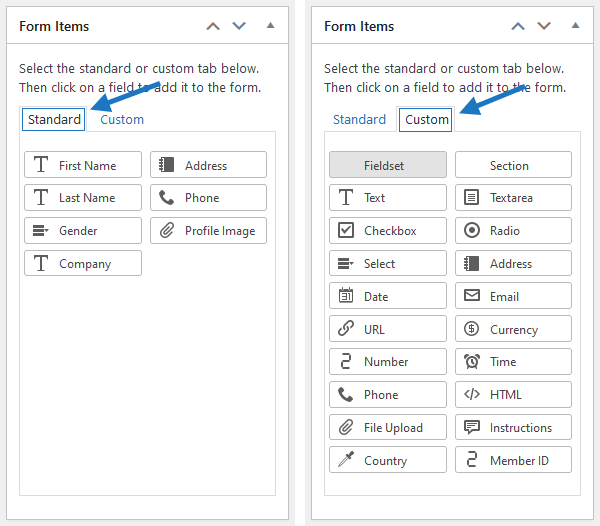
Task: Click the Section button
Action: [513, 165]
